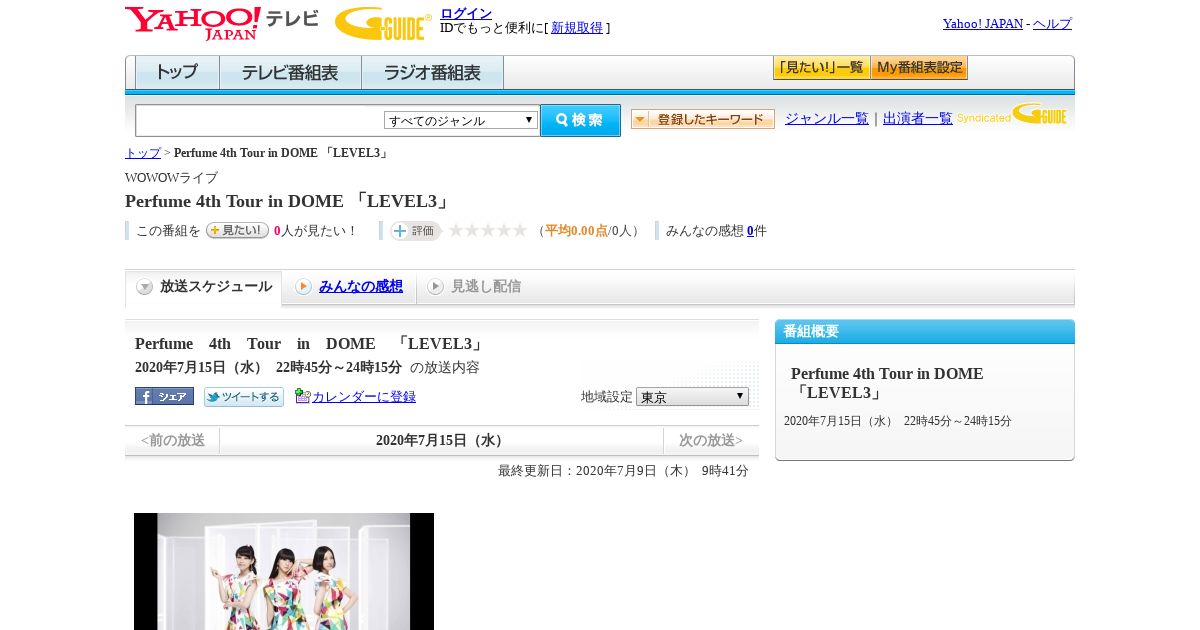Viewport: 1200px width, 630px height.
Task: Click the WOWOWライブ channel name
Action: tap(171, 178)
